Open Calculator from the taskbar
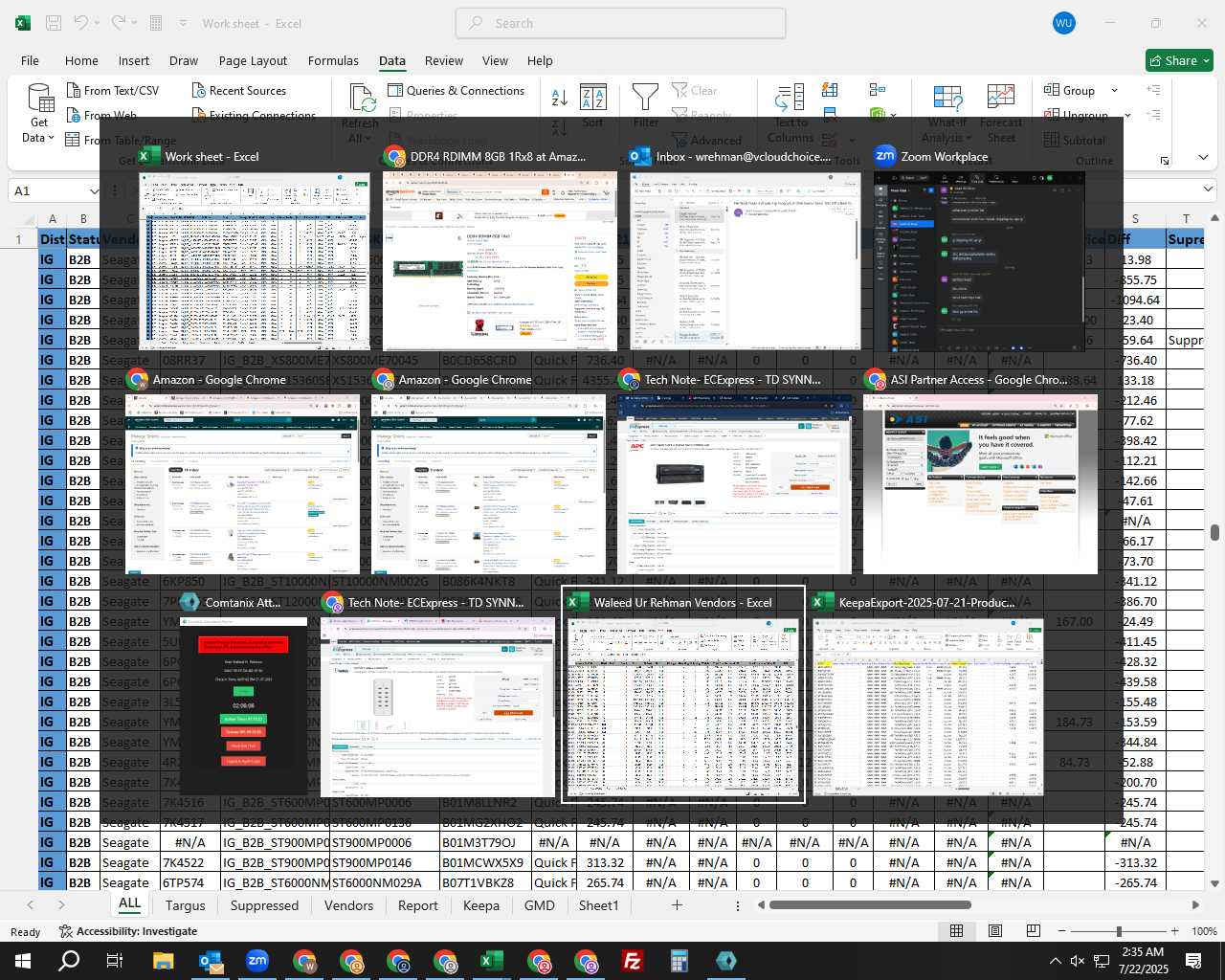This screenshot has width=1225, height=980. [679, 961]
